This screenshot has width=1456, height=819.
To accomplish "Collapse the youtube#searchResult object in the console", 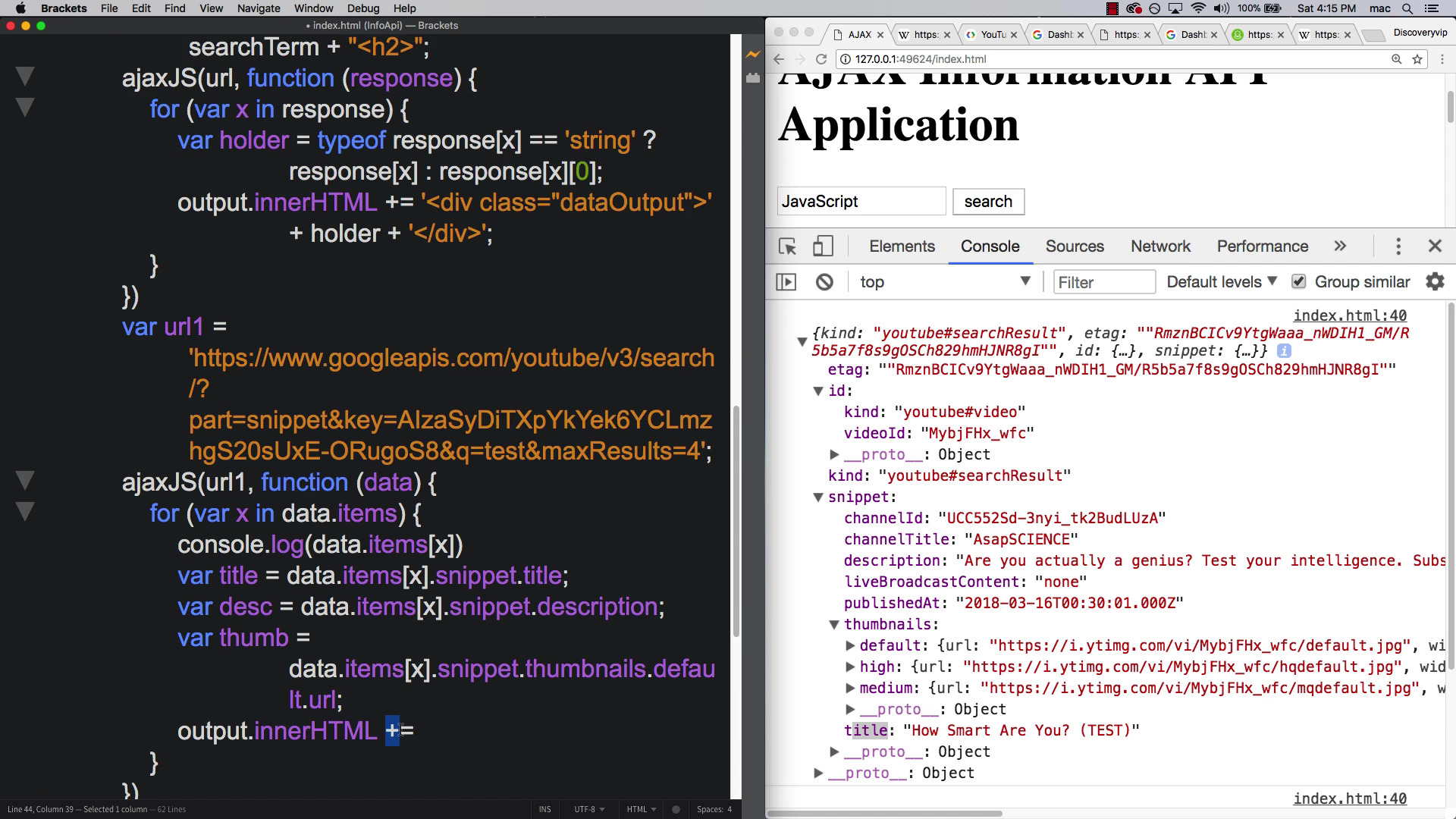I will [802, 342].
